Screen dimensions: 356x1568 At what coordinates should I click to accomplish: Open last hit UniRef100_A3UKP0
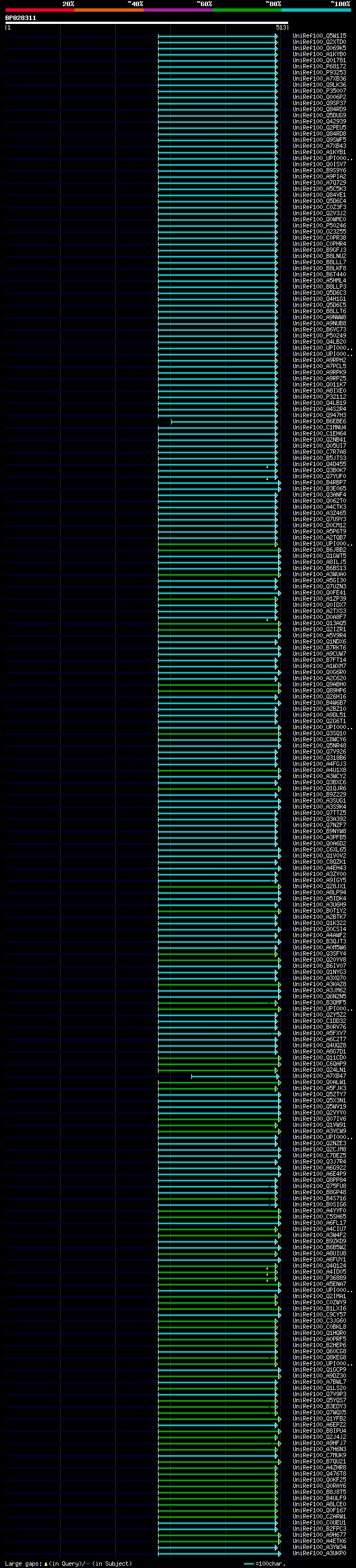coord(319,1553)
